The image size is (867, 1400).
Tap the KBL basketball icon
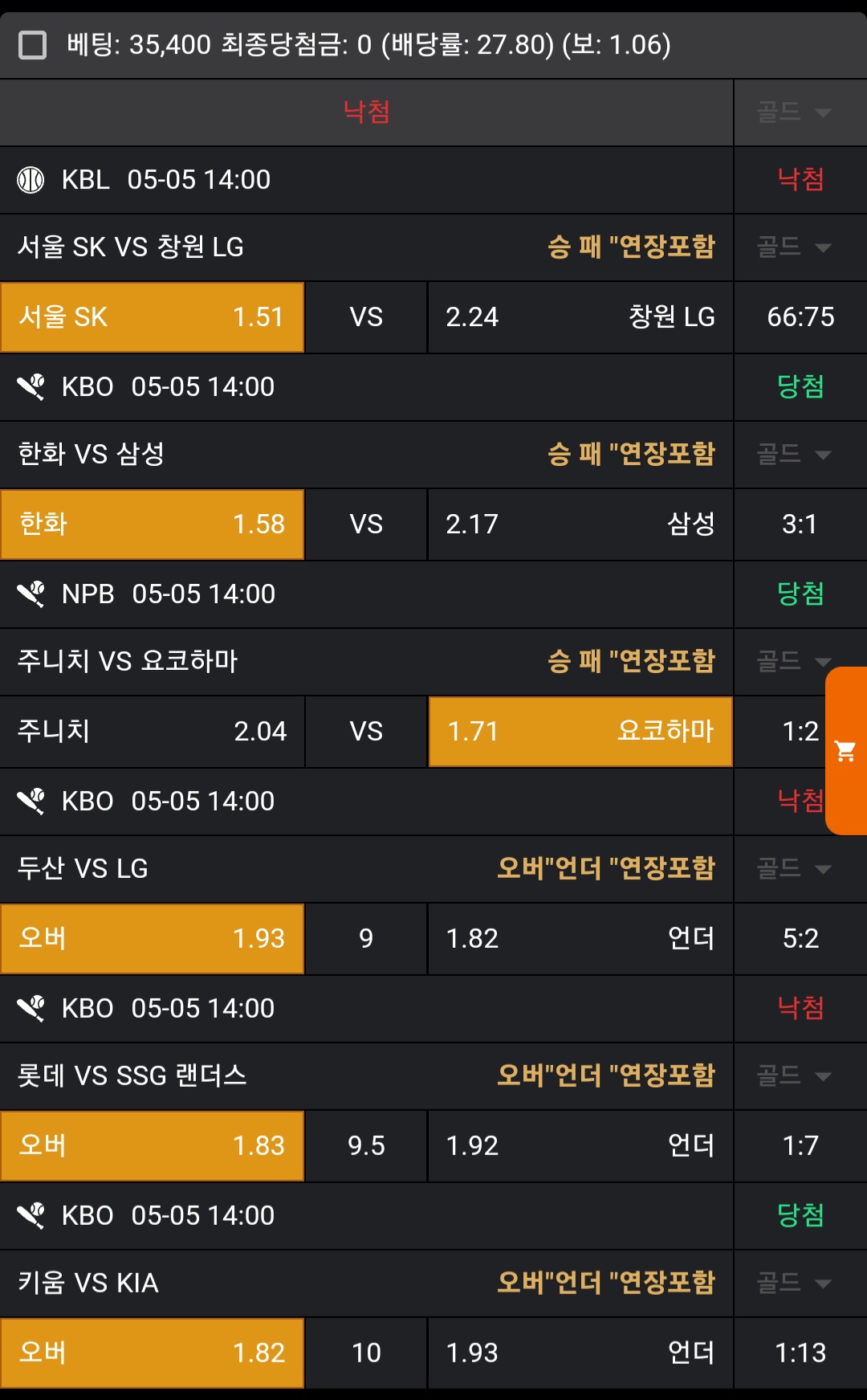(x=31, y=180)
